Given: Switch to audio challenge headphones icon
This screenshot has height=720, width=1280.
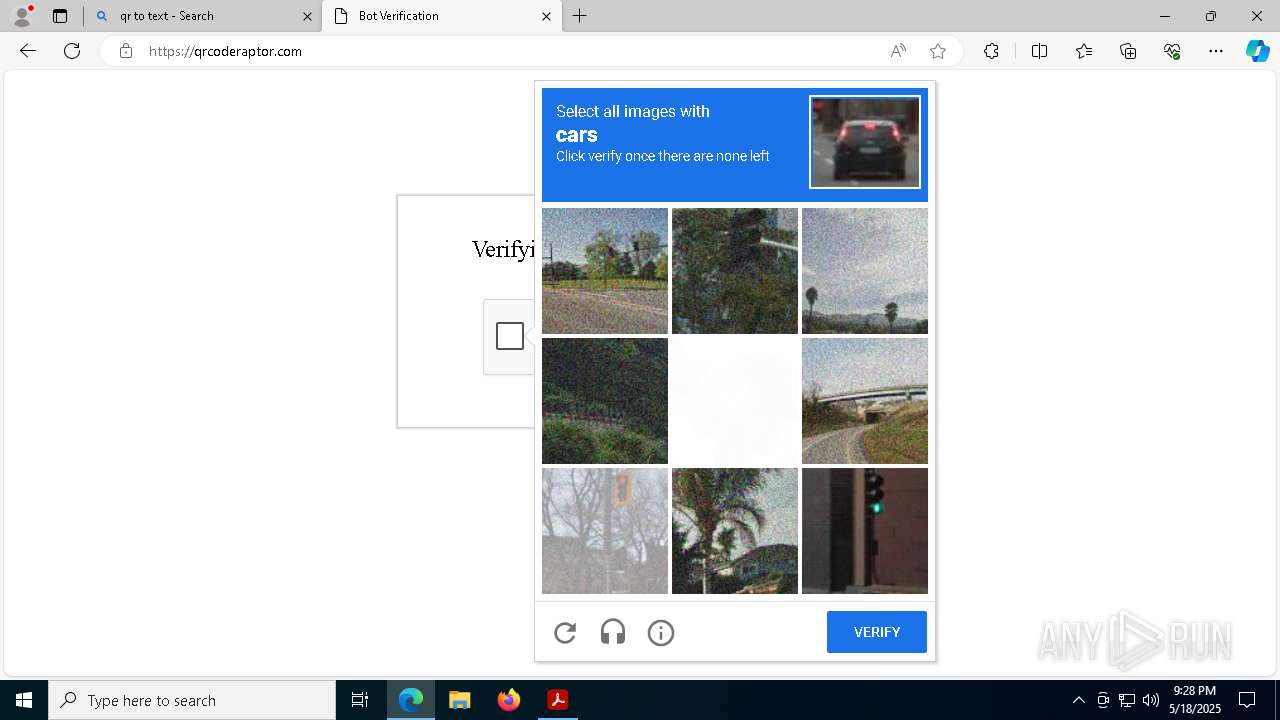Looking at the screenshot, I should [x=613, y=632].
